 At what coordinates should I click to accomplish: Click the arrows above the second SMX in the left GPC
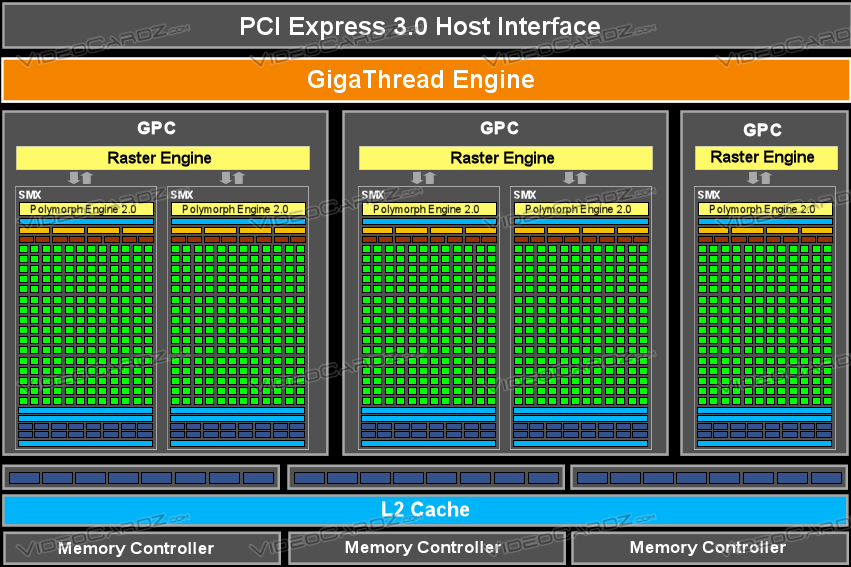(232, 178)
